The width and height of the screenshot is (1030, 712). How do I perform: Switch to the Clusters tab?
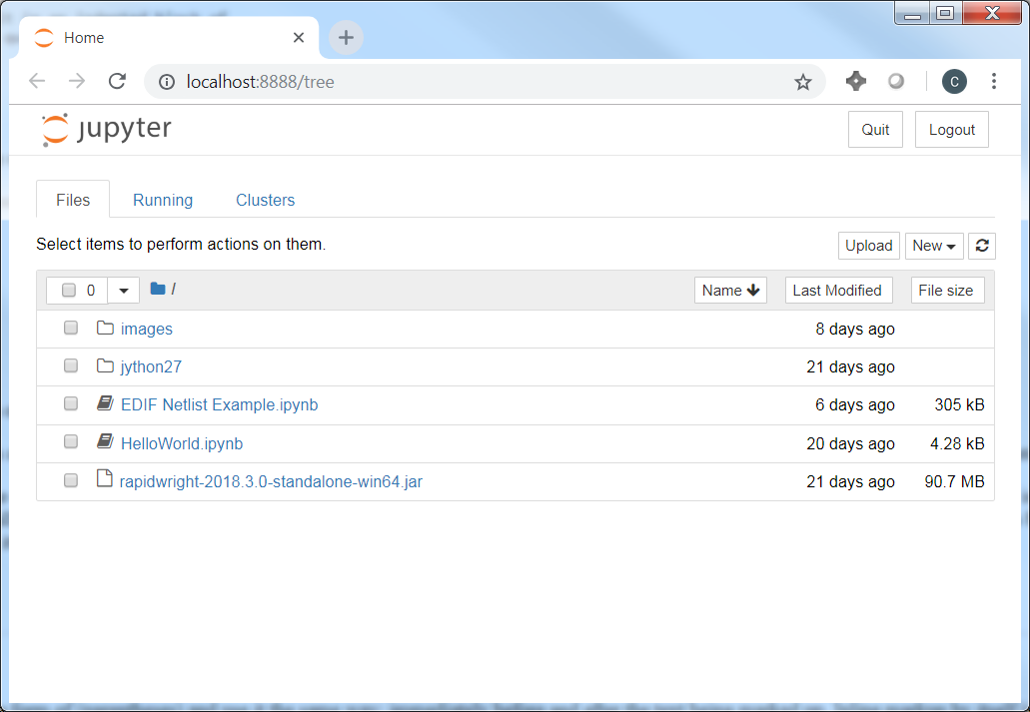point(265,200)
